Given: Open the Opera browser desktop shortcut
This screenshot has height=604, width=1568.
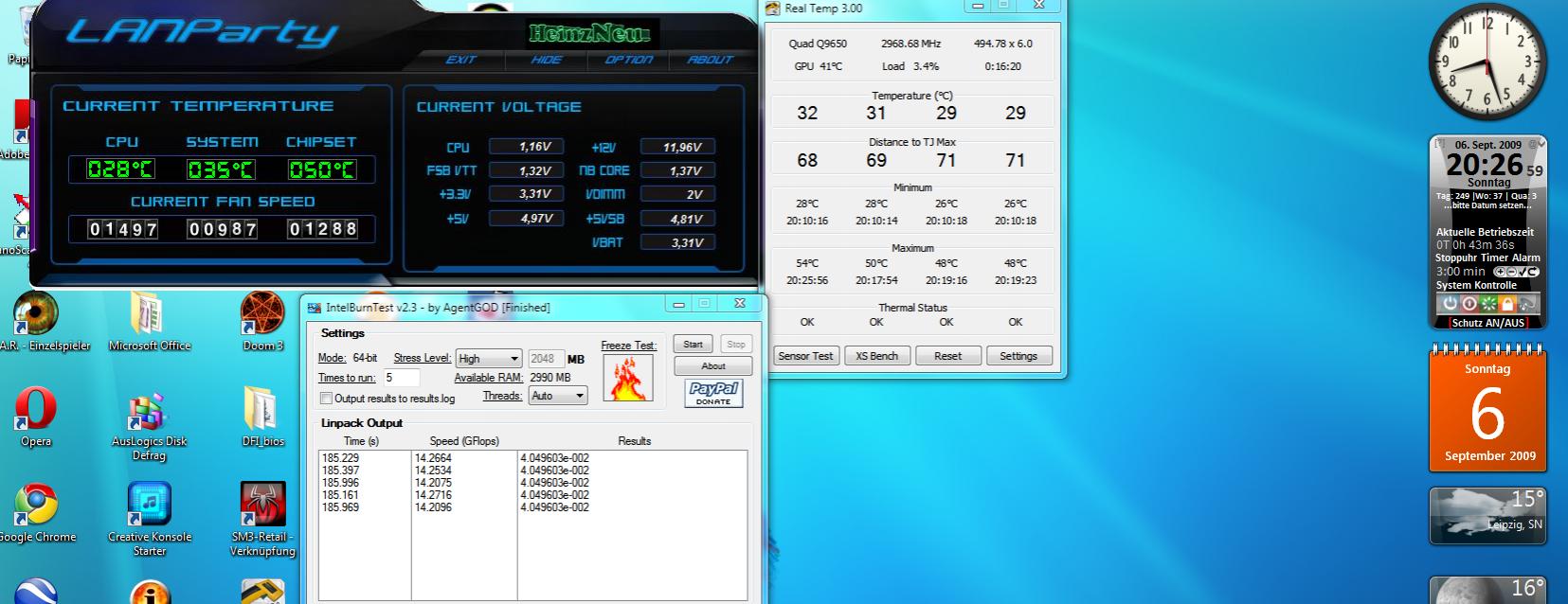Looking at the screenshot, I should (x=35, y=410).
